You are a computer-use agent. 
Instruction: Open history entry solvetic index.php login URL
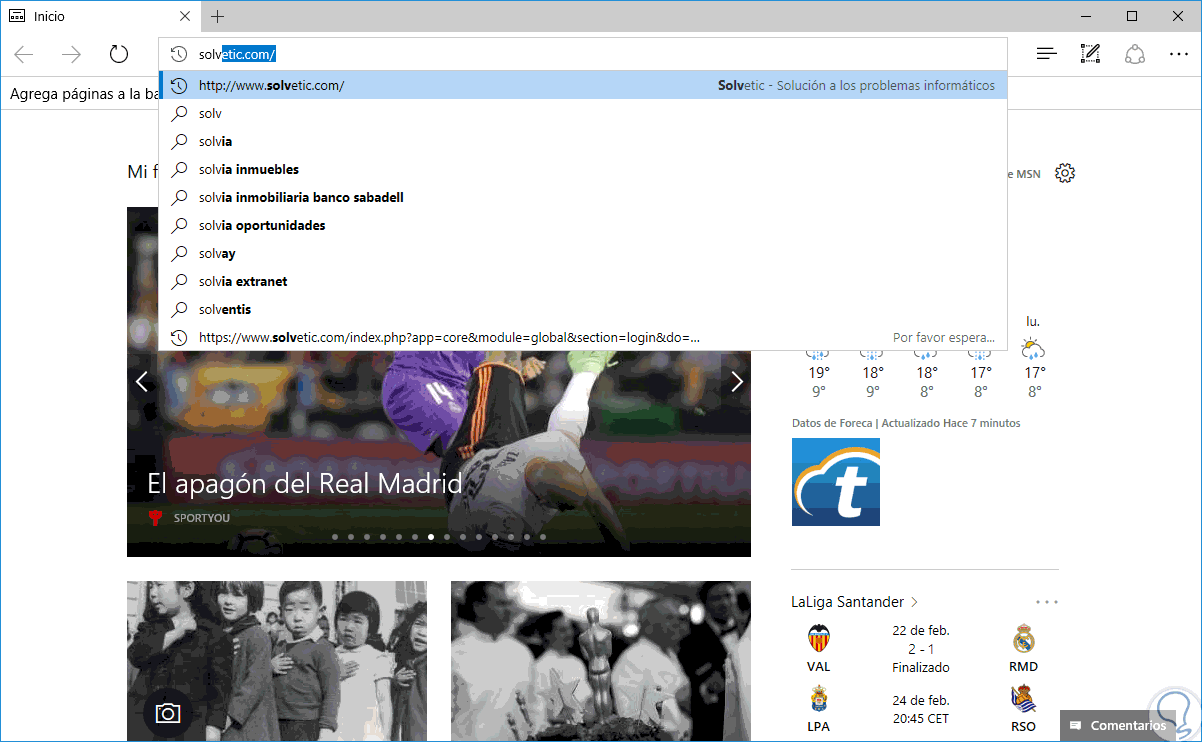tap(583, 338)
